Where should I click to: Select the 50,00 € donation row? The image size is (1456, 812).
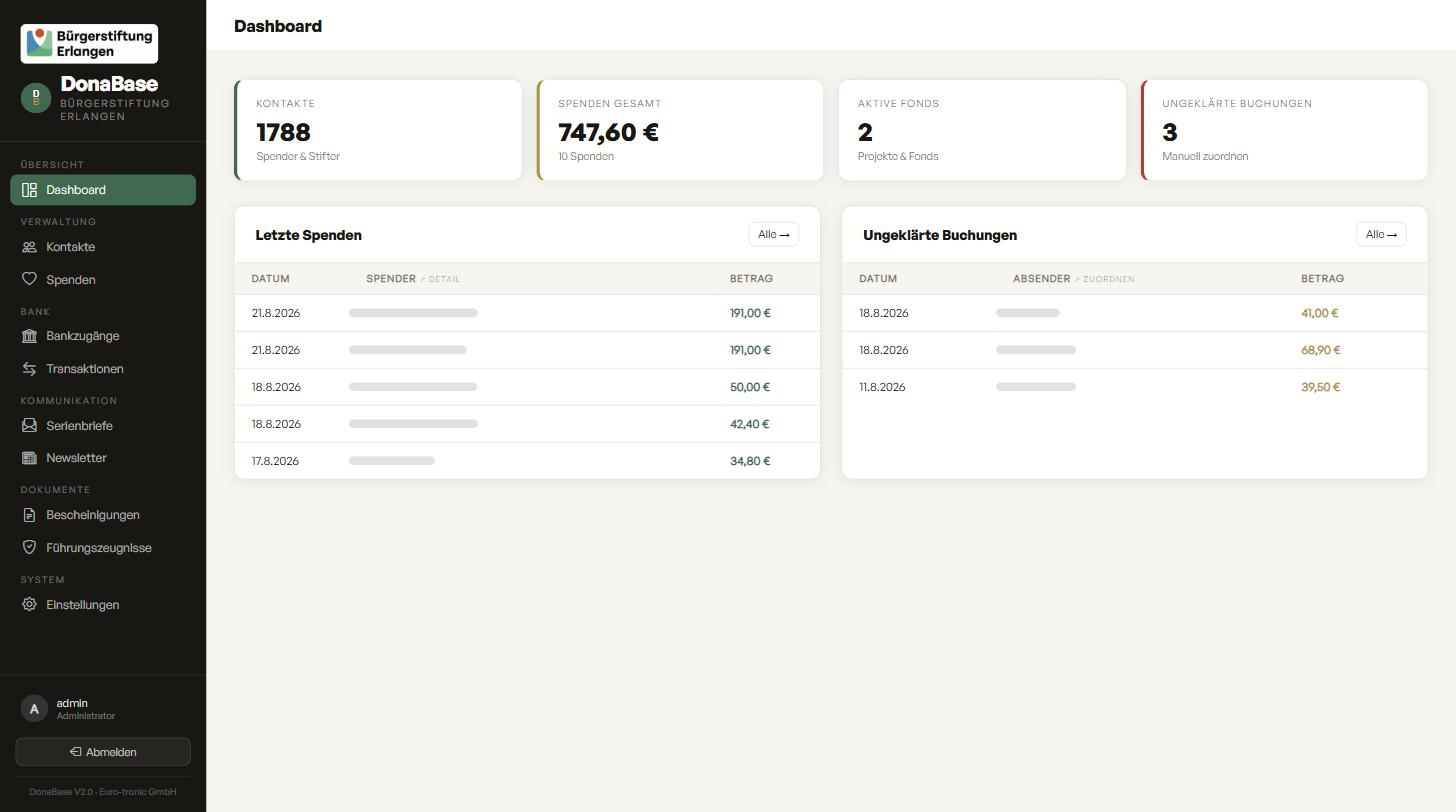(527, 387)
